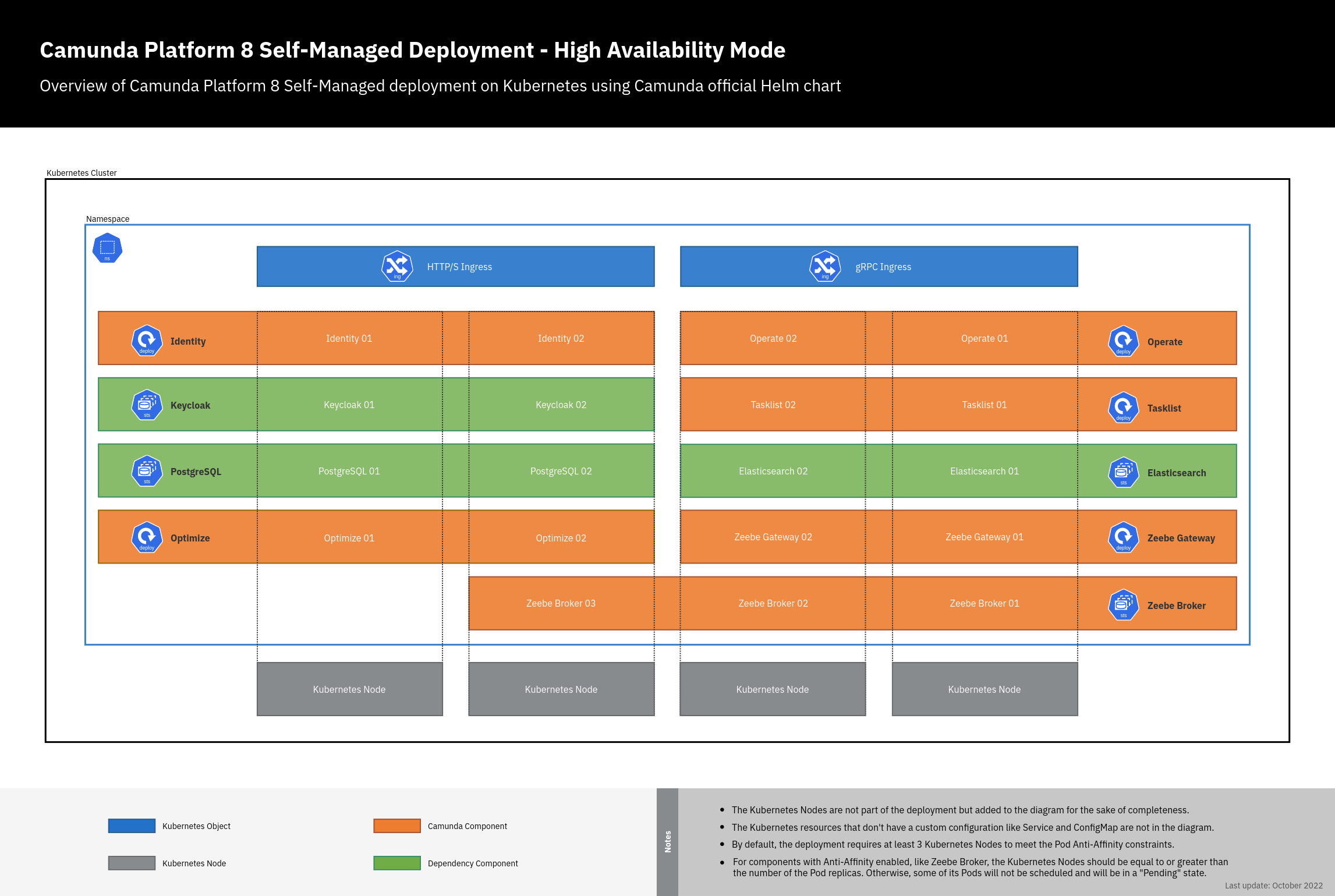The width and height of the screenshot is (1335, 896).
Task: Click the Identity deployment icon
Action: click(147, 341)
